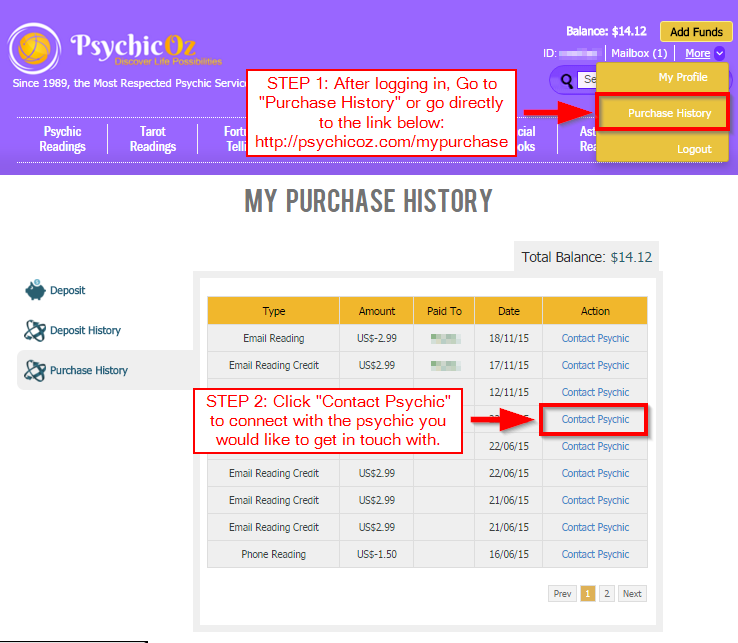This screenshot has height=643, width=738.
Task: Click the Amount column header
Action: 377,311
